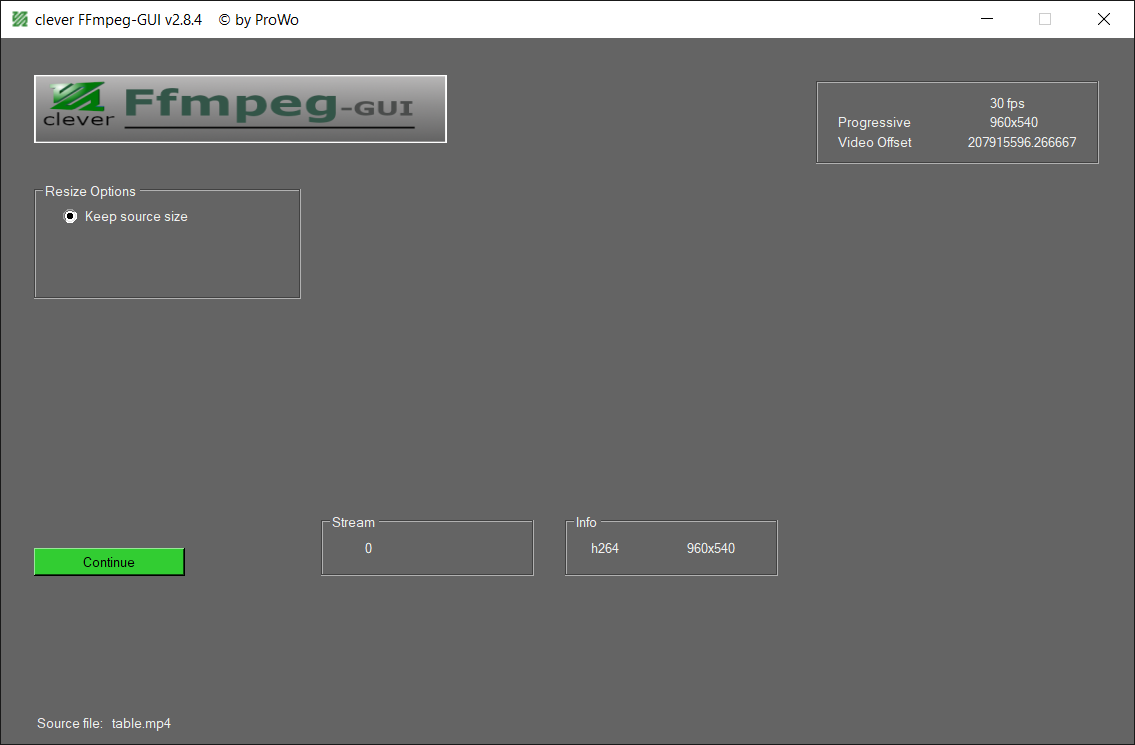Click the 30 fps value
The width and height of the screenshot is (1135, 745).
1007,104
